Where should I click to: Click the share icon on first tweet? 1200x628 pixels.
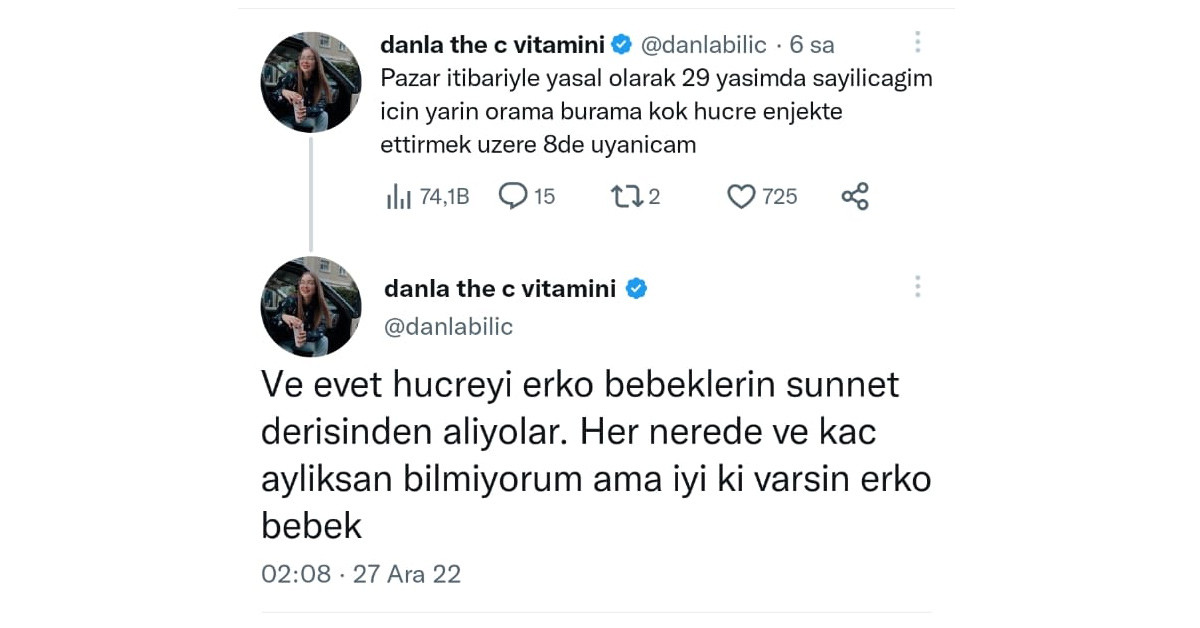pos(855,196)
